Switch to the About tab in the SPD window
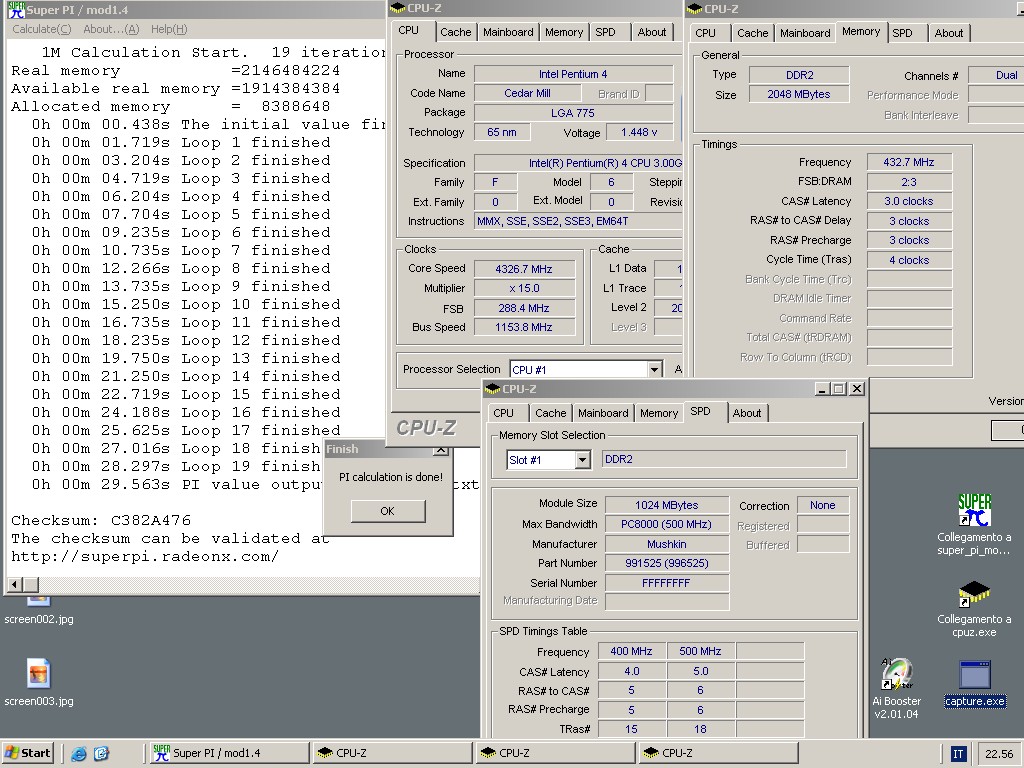1024x768 pixels. (x=746, y=413)
